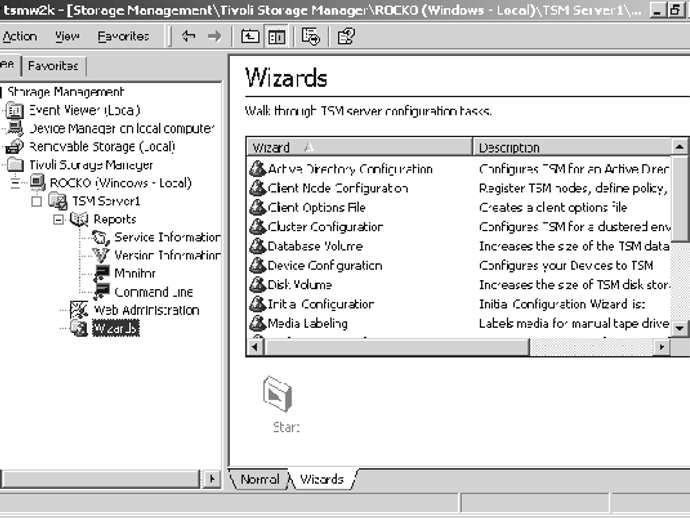Sort by the Description column header

(x=572, y=147)
